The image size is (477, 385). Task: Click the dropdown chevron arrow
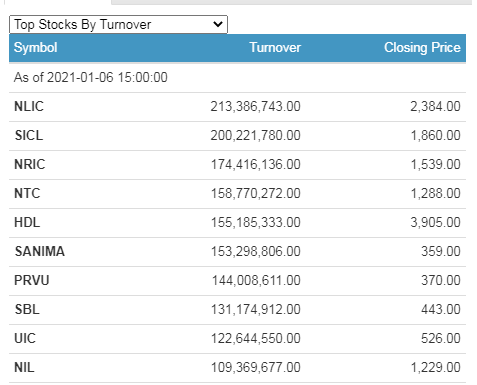click(x=218, y=24)
